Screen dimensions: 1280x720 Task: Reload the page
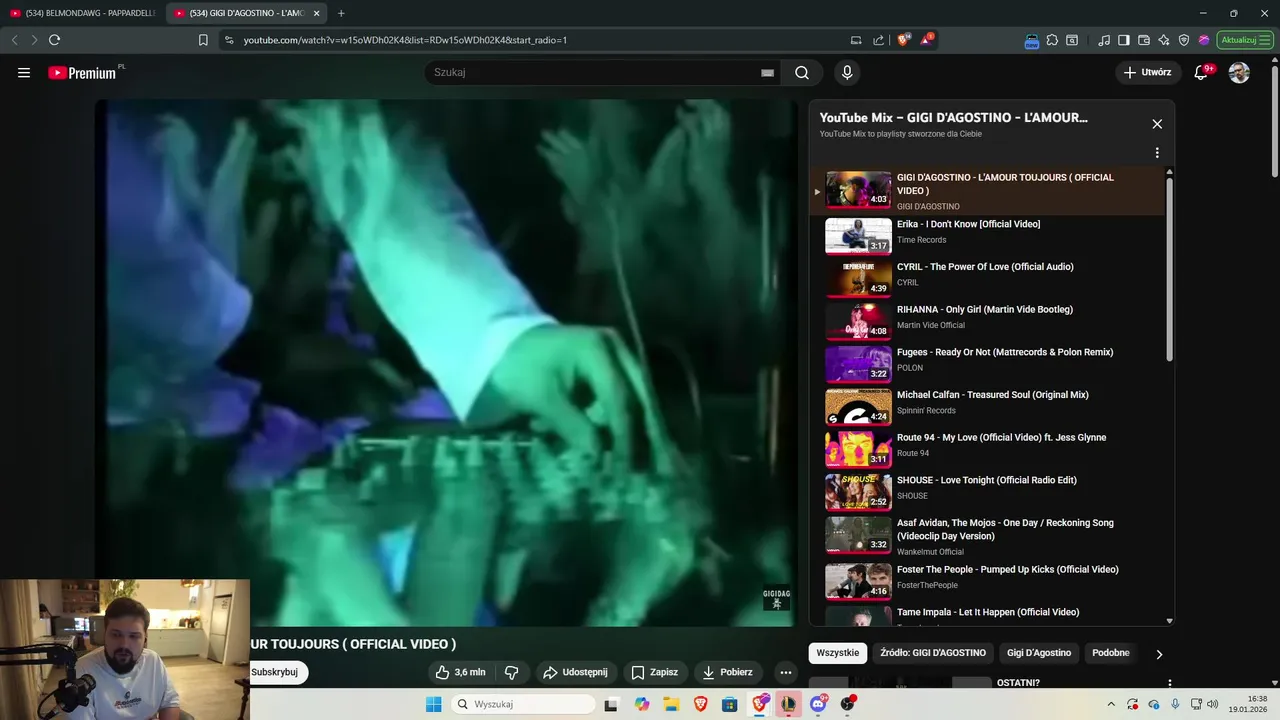click(54, 40)
